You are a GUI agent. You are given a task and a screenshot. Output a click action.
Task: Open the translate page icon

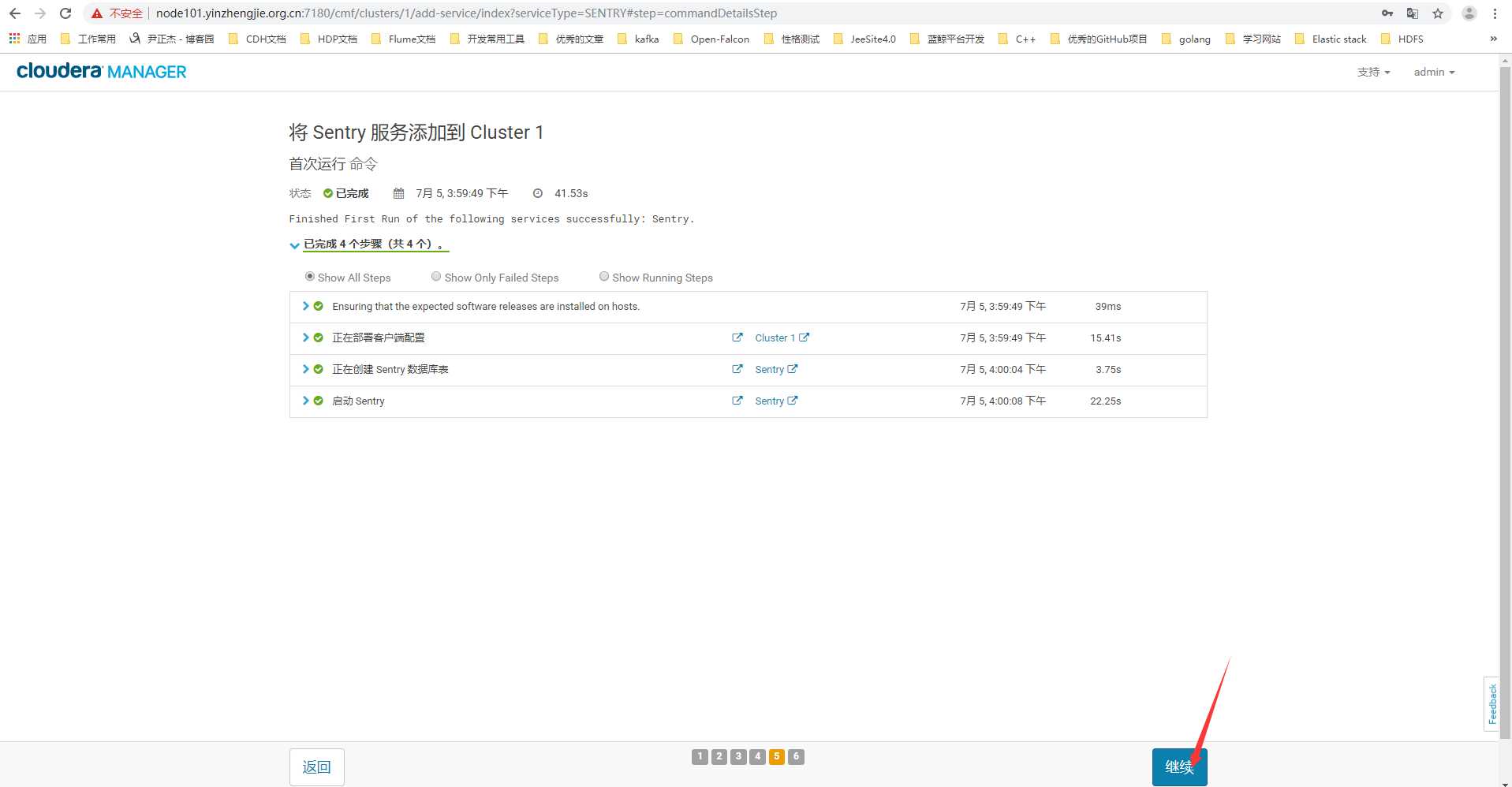coord(1413,13)
